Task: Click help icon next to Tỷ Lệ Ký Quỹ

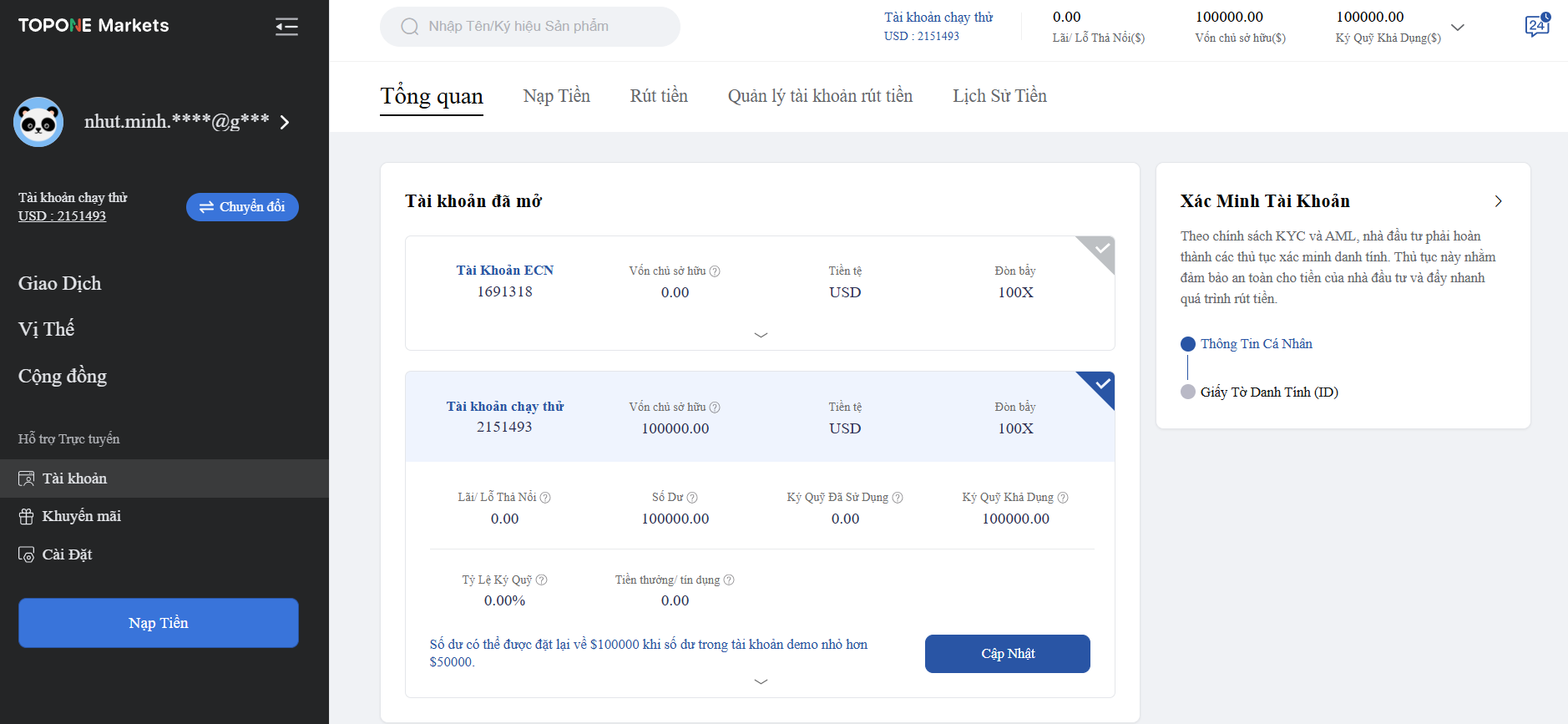Action: point(541,580)
